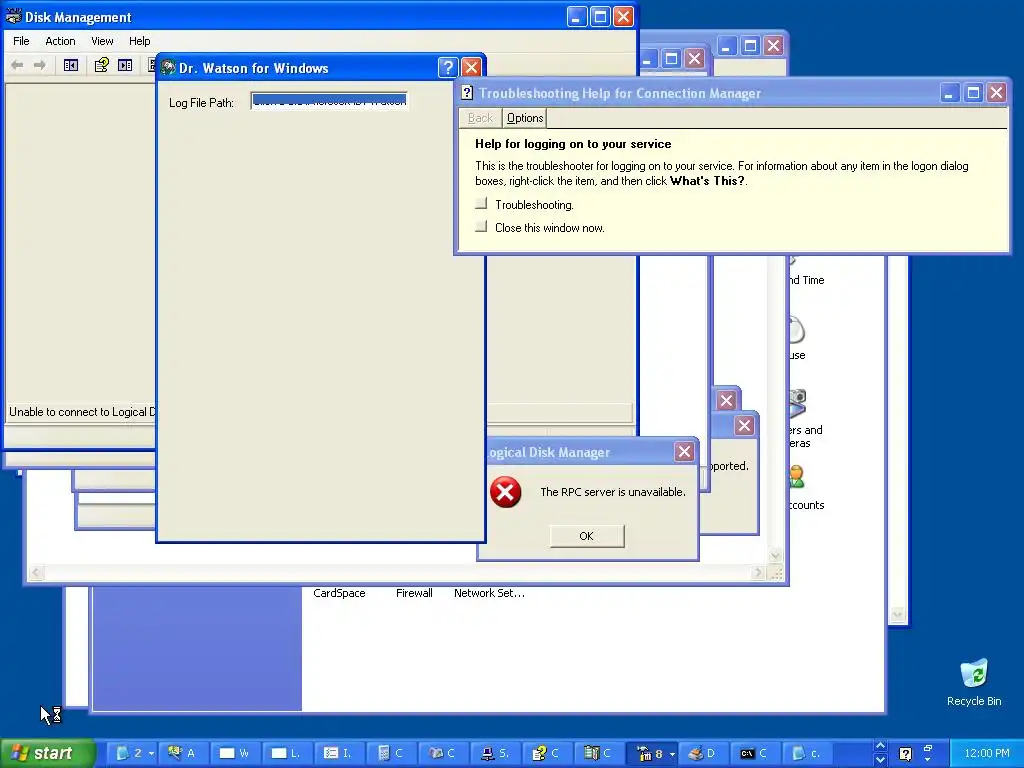This screenshot has width=1024, height=768.
Task: Switch to the calculator-icon taskbar button
Action: (391, 753)
